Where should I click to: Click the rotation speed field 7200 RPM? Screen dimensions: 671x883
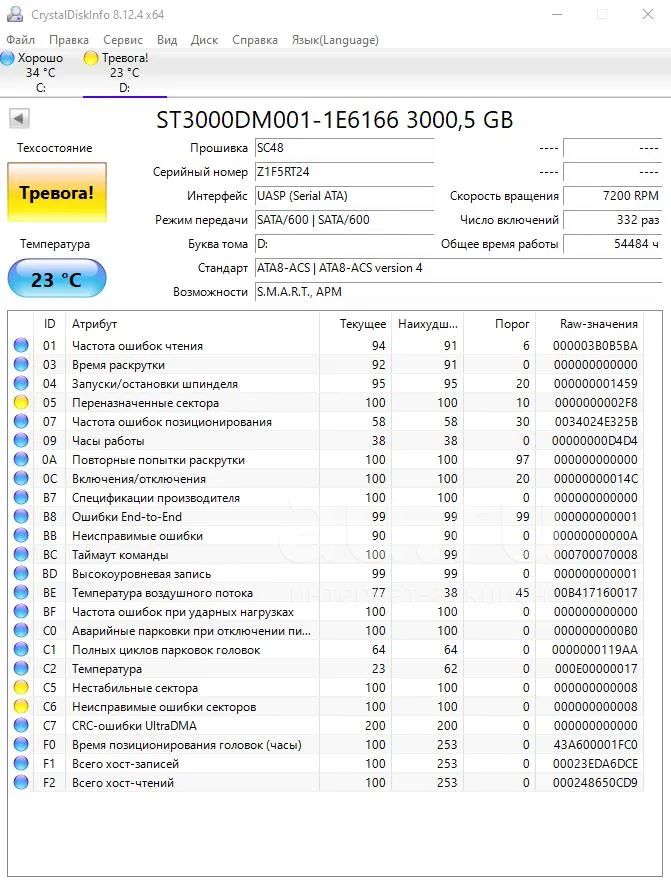pos(612,196)
